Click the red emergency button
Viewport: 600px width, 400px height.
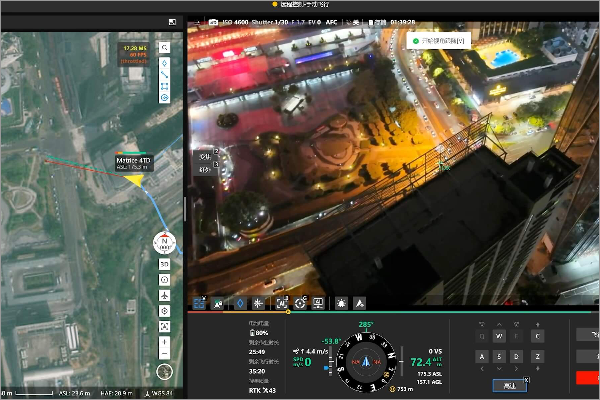(588, 377)
